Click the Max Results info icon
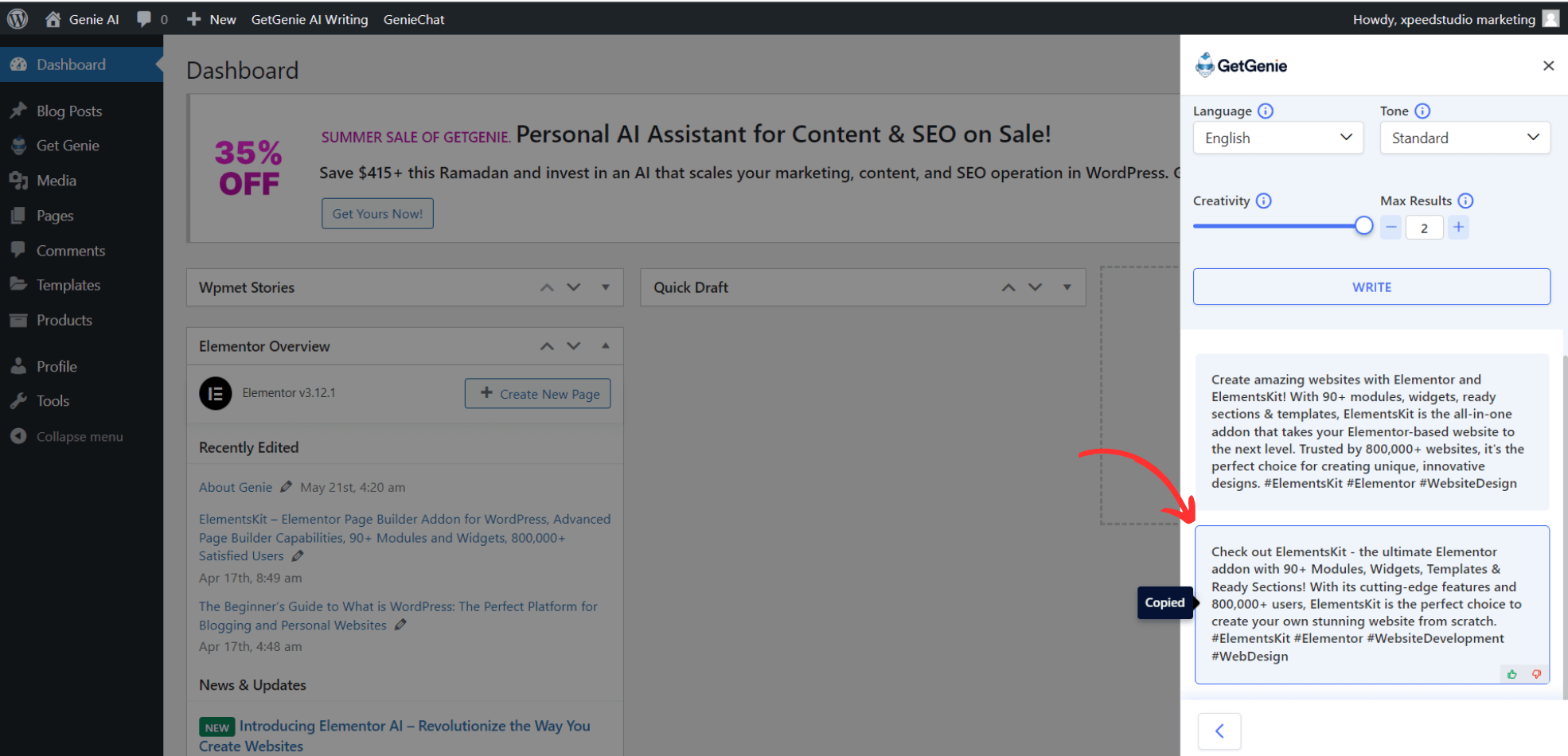The image size is (1568, 756). tap(1466, 201)
